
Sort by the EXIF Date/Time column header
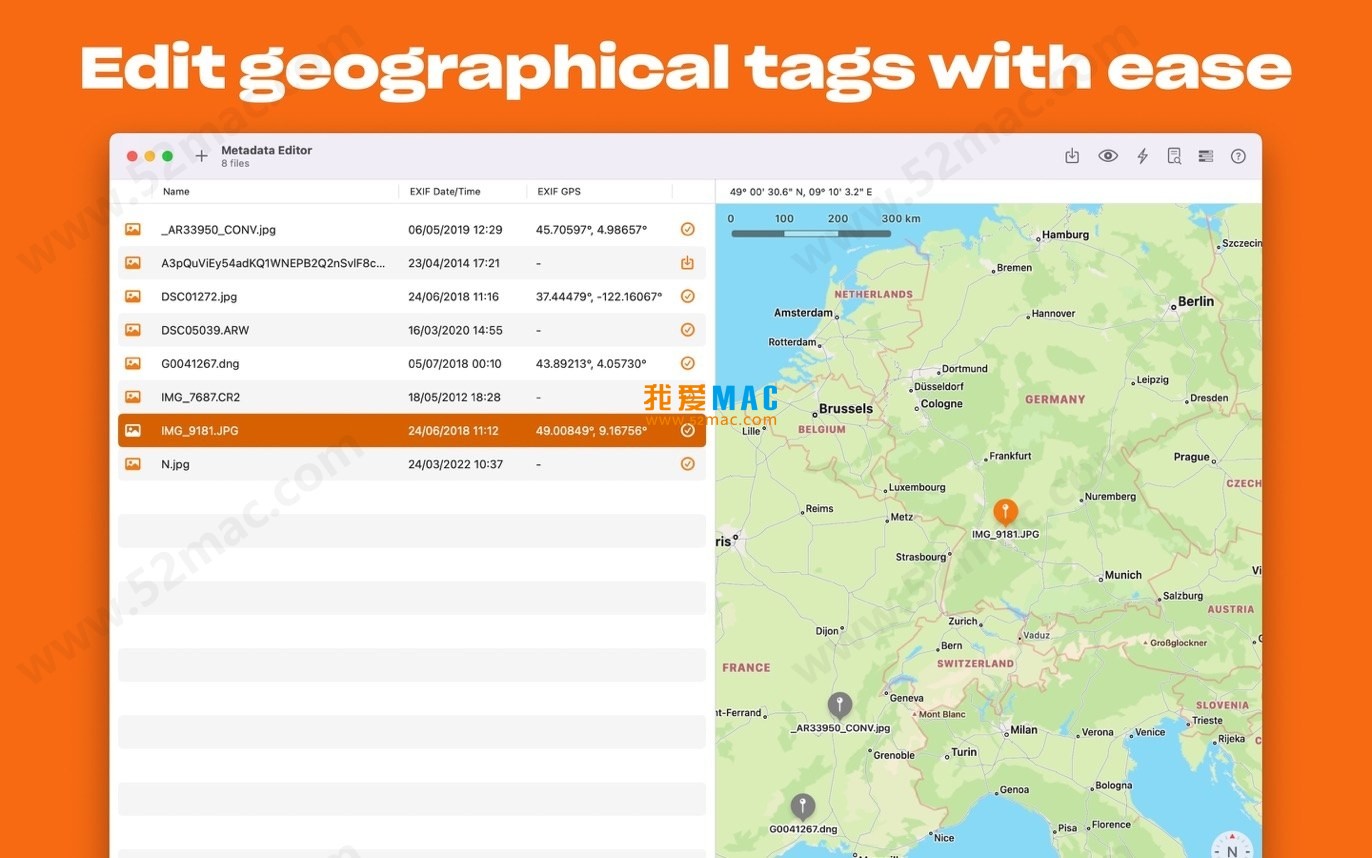point(445,191)
